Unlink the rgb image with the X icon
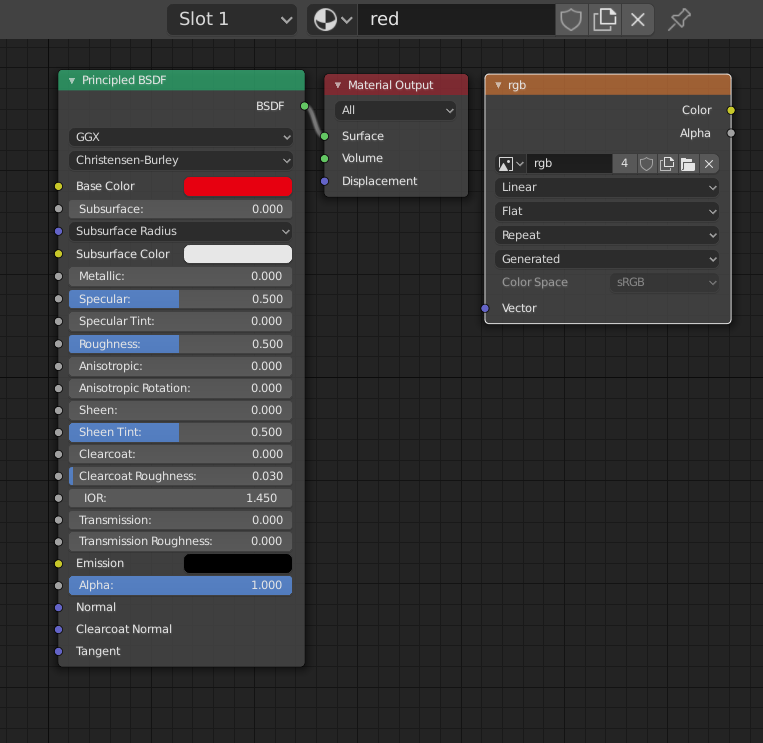 coord(709,163)
